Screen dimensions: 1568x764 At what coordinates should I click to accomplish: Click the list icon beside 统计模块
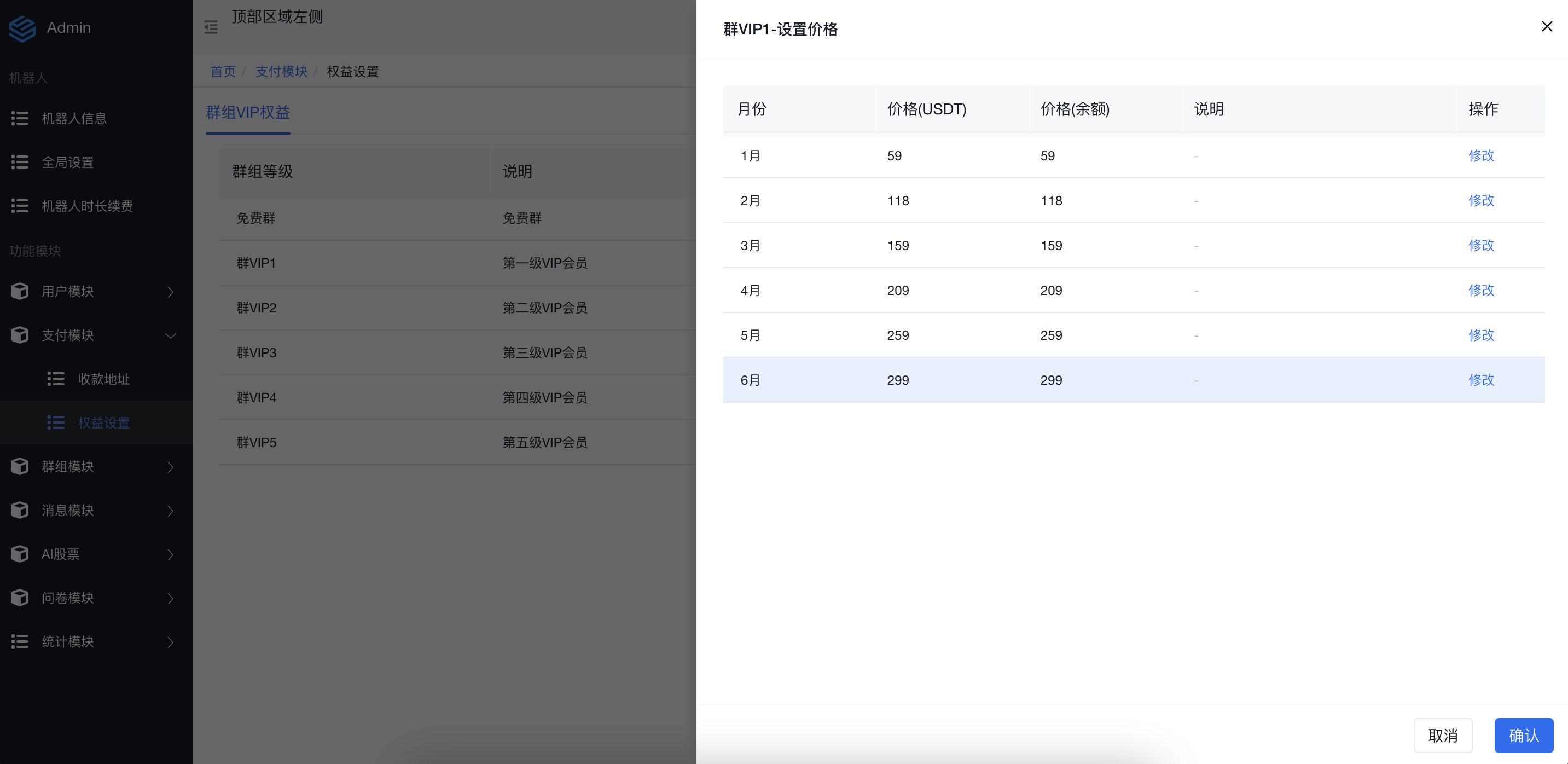[x=20, y=641]
